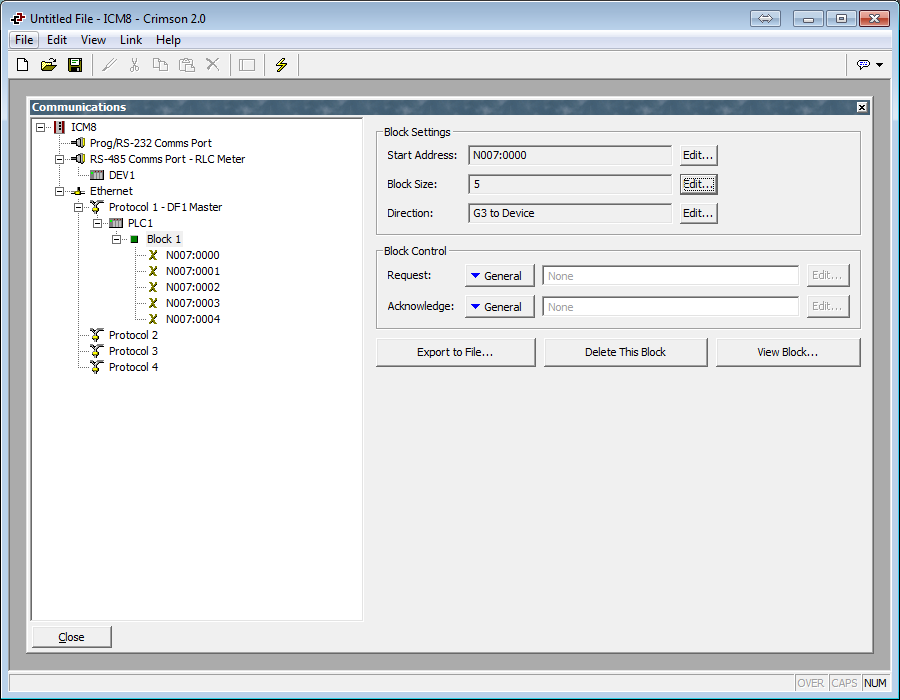Edit the Start Address setting
This screenshot has height=700, width=900.
coord(699,155)
